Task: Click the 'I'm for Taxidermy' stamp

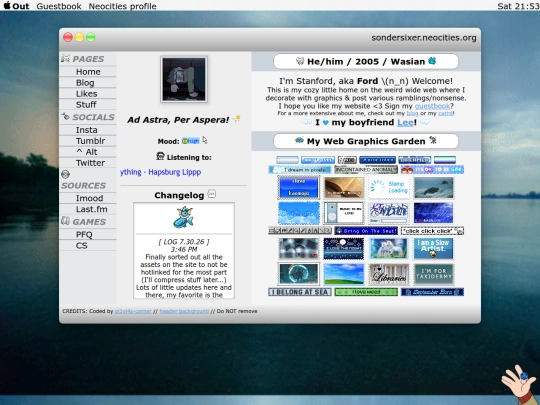Action: [433, 274]
